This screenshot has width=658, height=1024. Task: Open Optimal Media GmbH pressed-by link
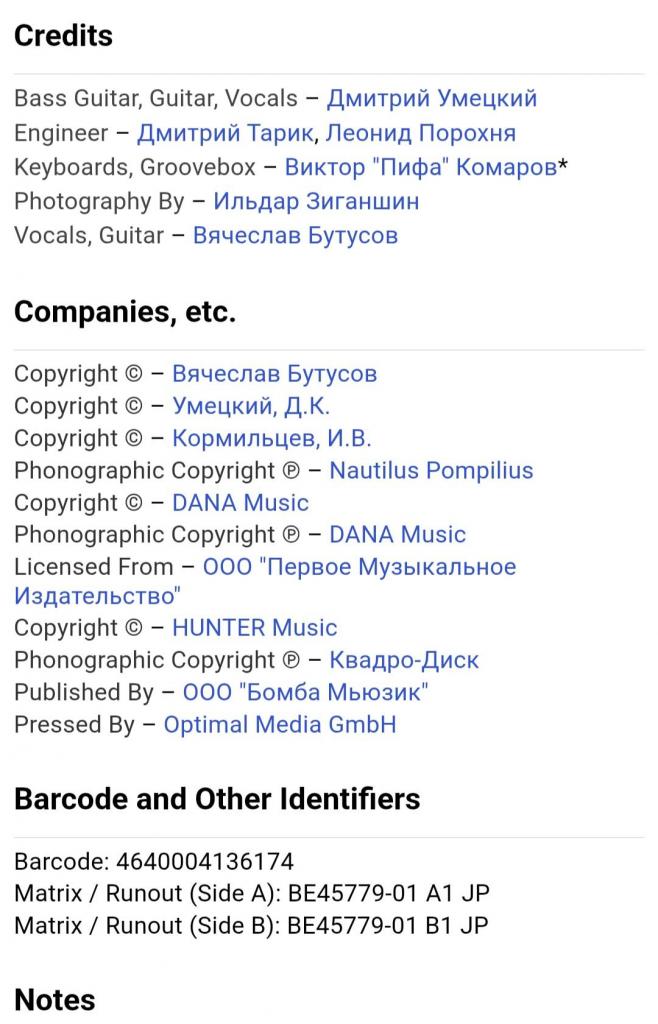coord(279,725)
